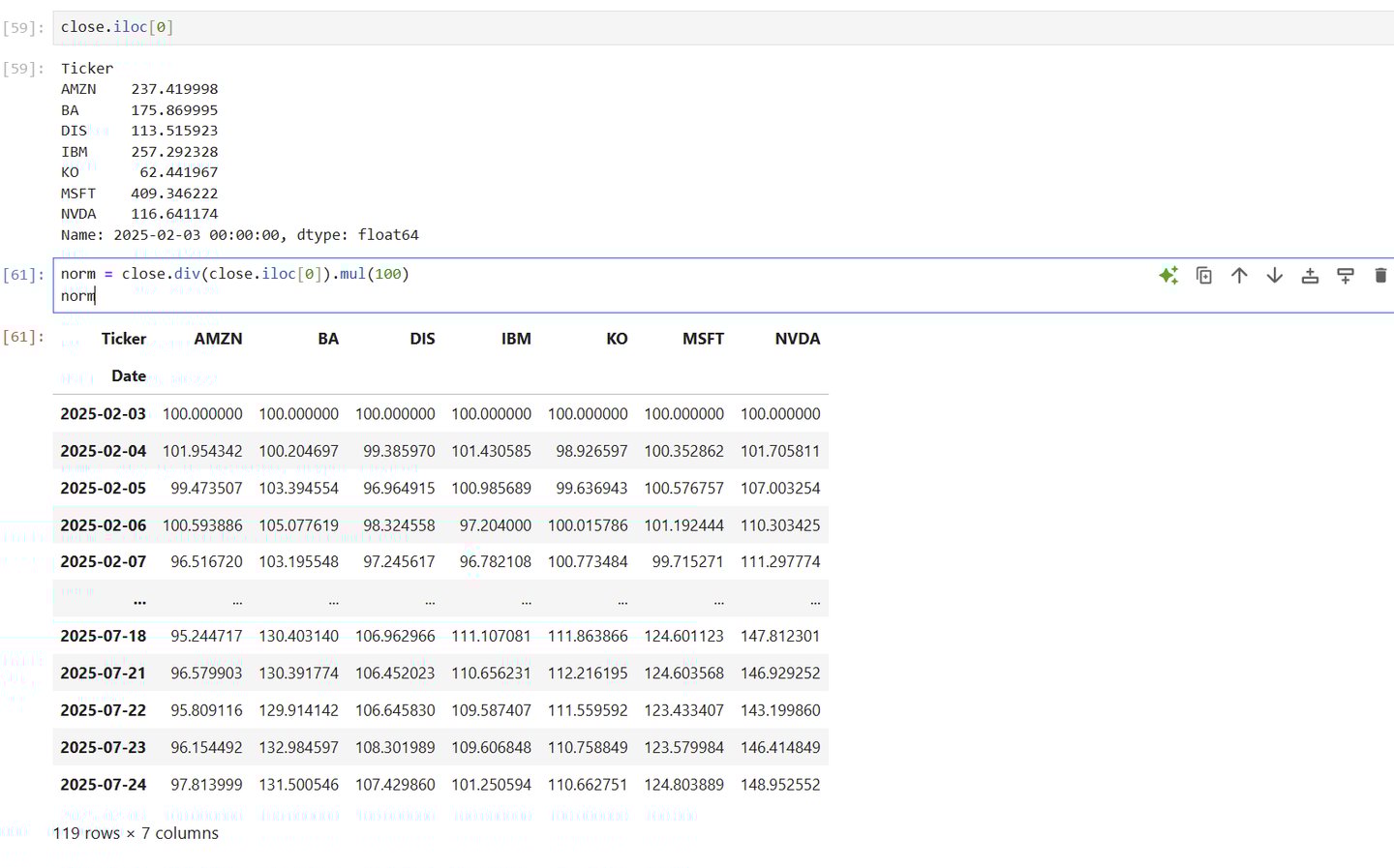Click the AI sparkle assistant icon in cell toolbar
The width and height of the screenshot is (1394, 868).
1168,276
